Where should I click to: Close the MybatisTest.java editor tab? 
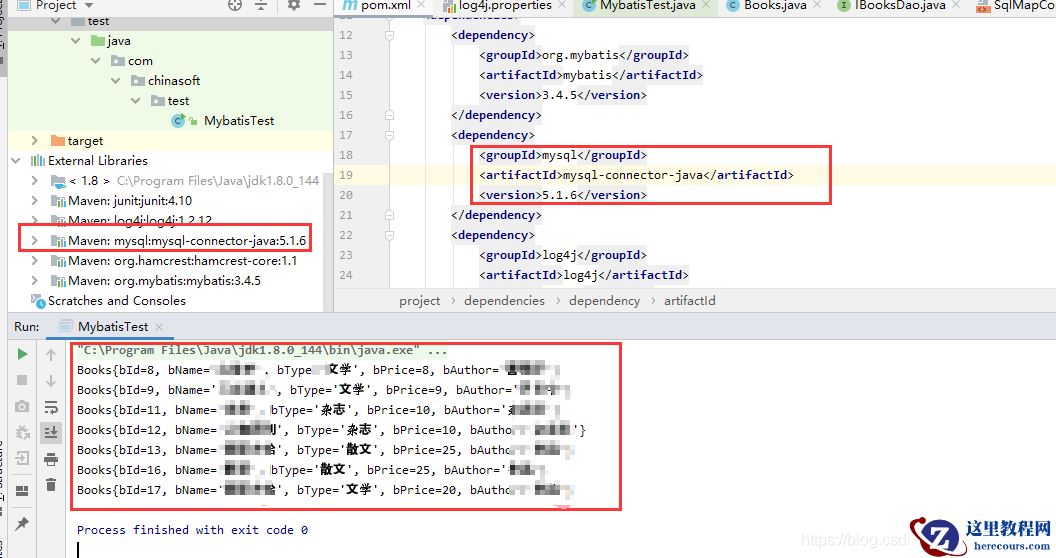[x=706, y=5]
